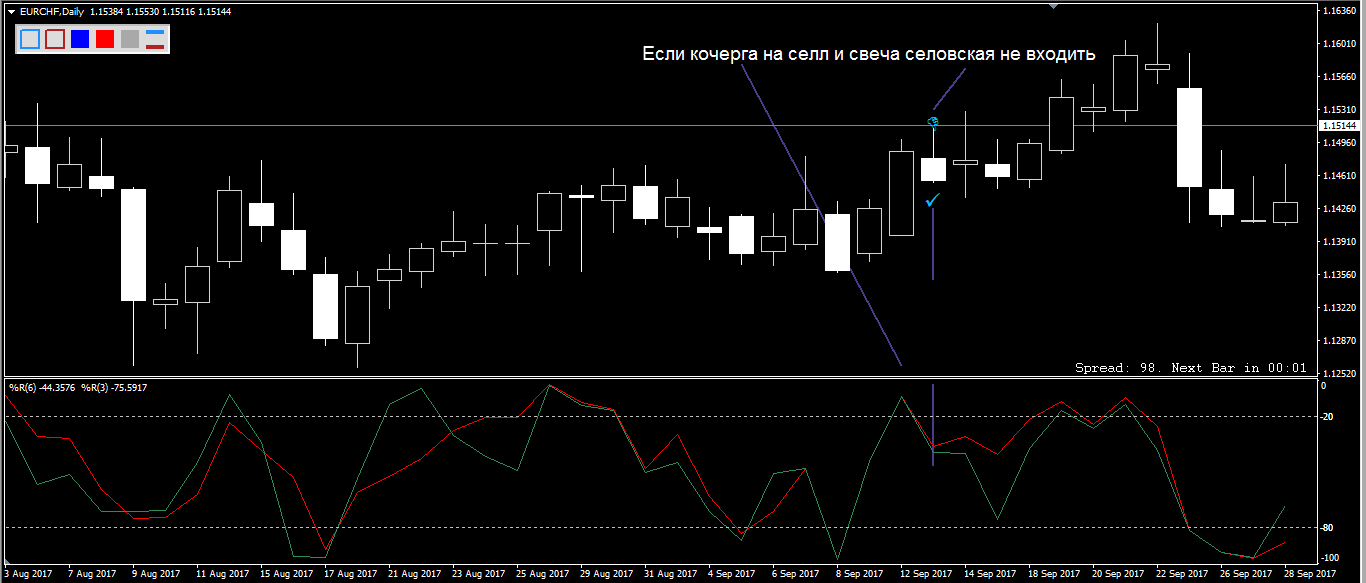The height and width of the screenshot is (583, 1366).
Task: Click the chart shift triangle marker at top
Action: [x=1052, y=6]
